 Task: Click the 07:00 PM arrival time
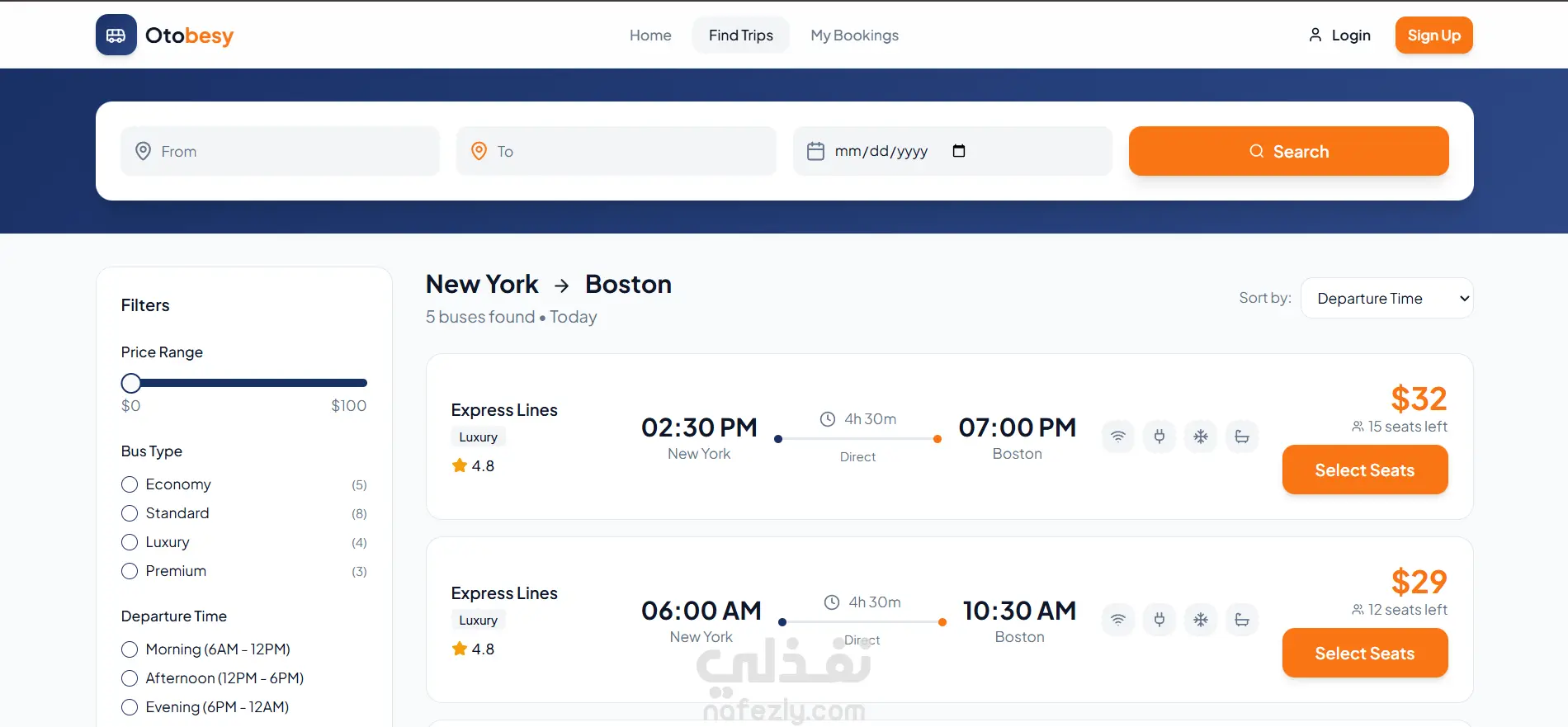1018,427
